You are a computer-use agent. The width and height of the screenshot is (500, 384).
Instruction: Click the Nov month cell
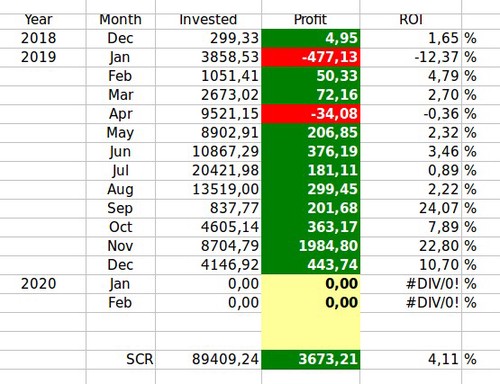121,246
